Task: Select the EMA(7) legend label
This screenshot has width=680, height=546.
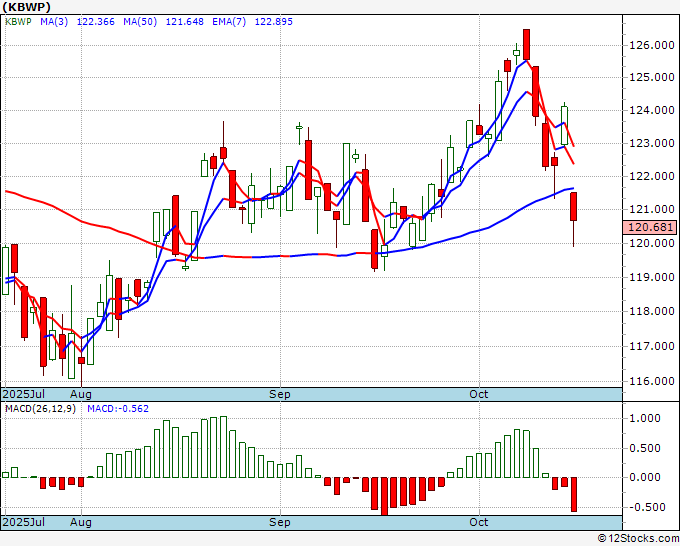Action: 229,22
